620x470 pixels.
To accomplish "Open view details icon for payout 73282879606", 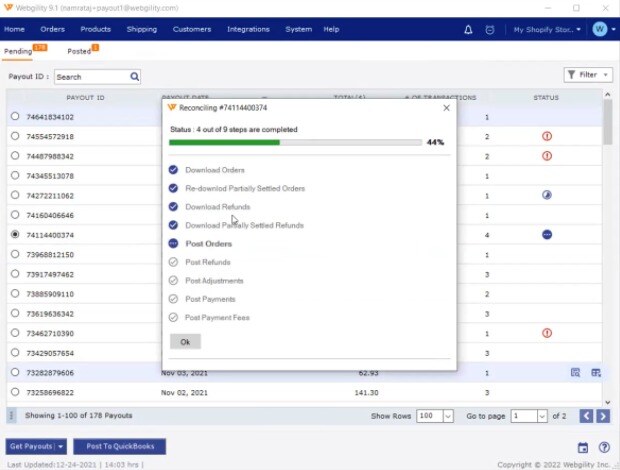I will click(575, 372).
